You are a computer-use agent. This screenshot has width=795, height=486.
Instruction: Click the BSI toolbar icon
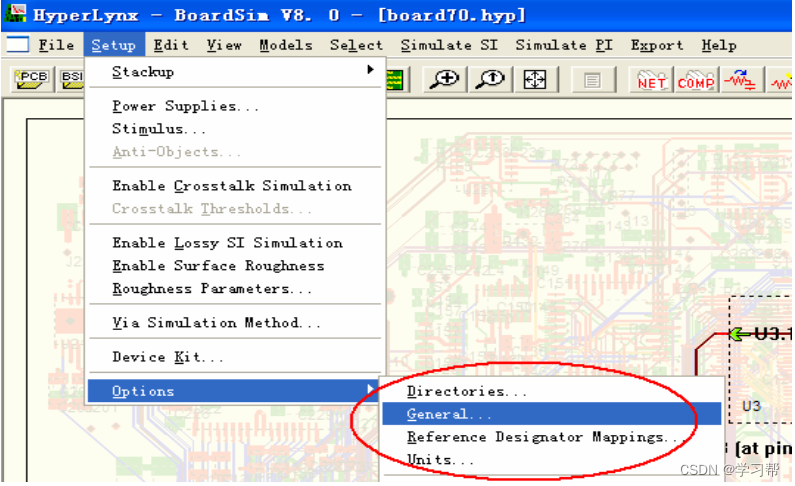pos(71,80)
